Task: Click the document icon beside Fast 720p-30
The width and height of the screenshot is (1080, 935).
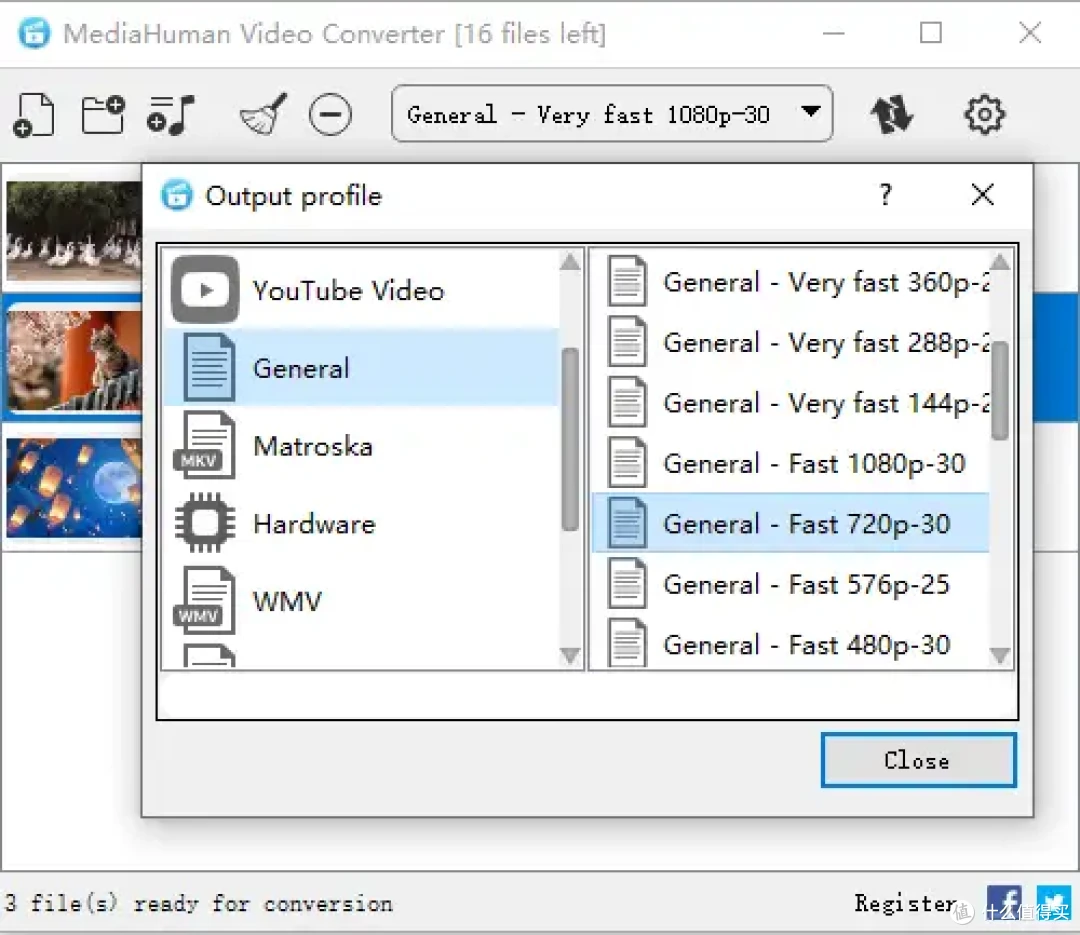Action: click(627, 524)
